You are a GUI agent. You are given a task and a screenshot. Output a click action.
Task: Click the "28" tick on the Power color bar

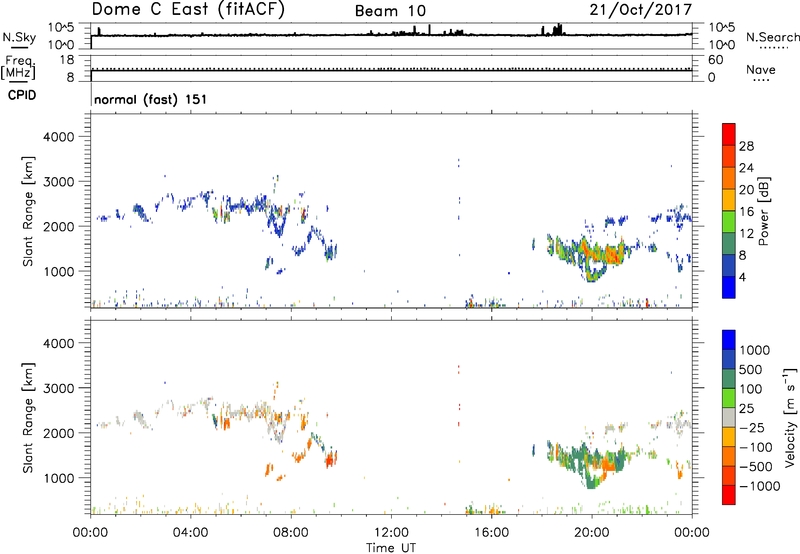pos(746,146)
